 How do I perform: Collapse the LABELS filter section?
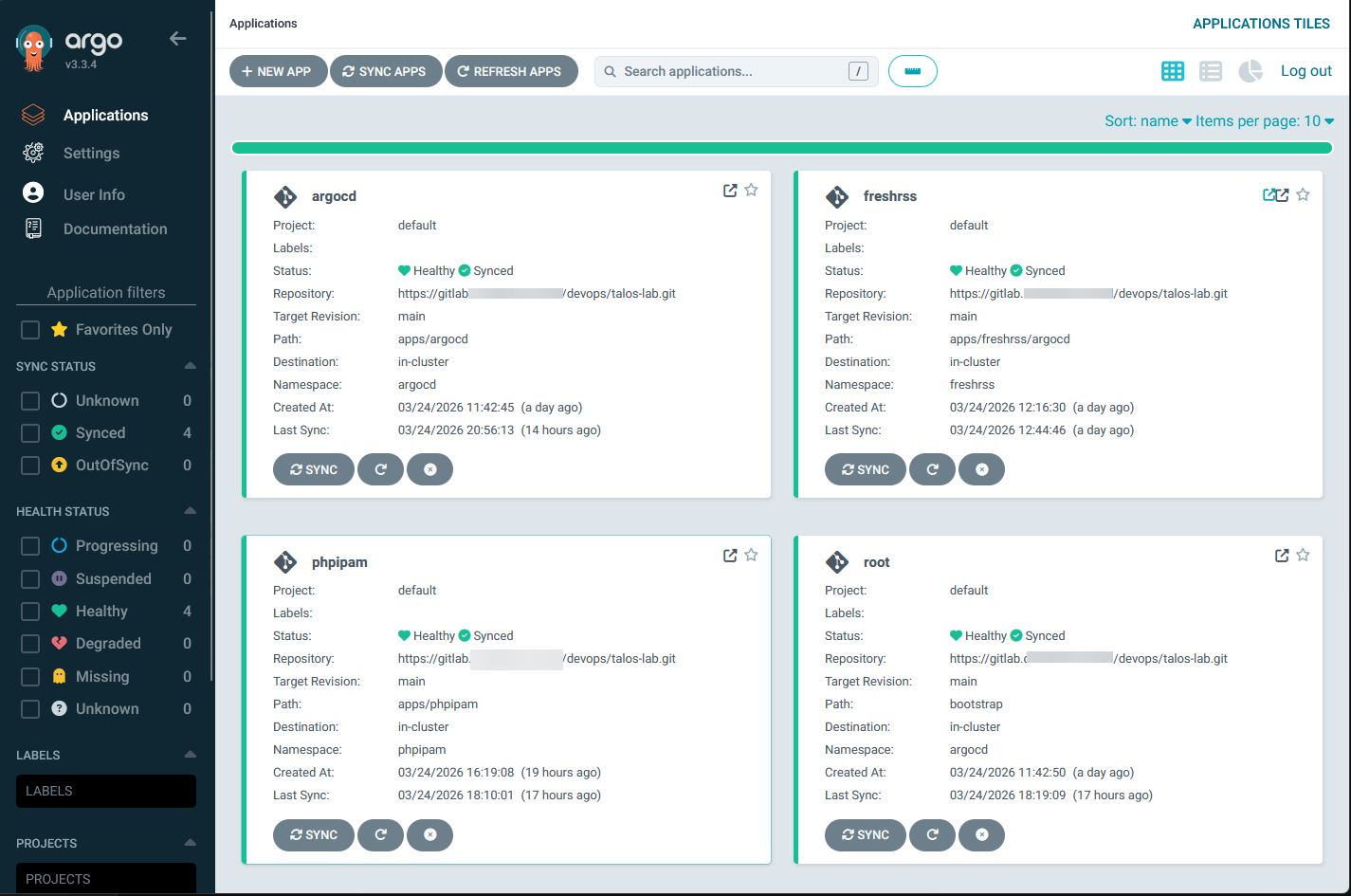(190, 755)
